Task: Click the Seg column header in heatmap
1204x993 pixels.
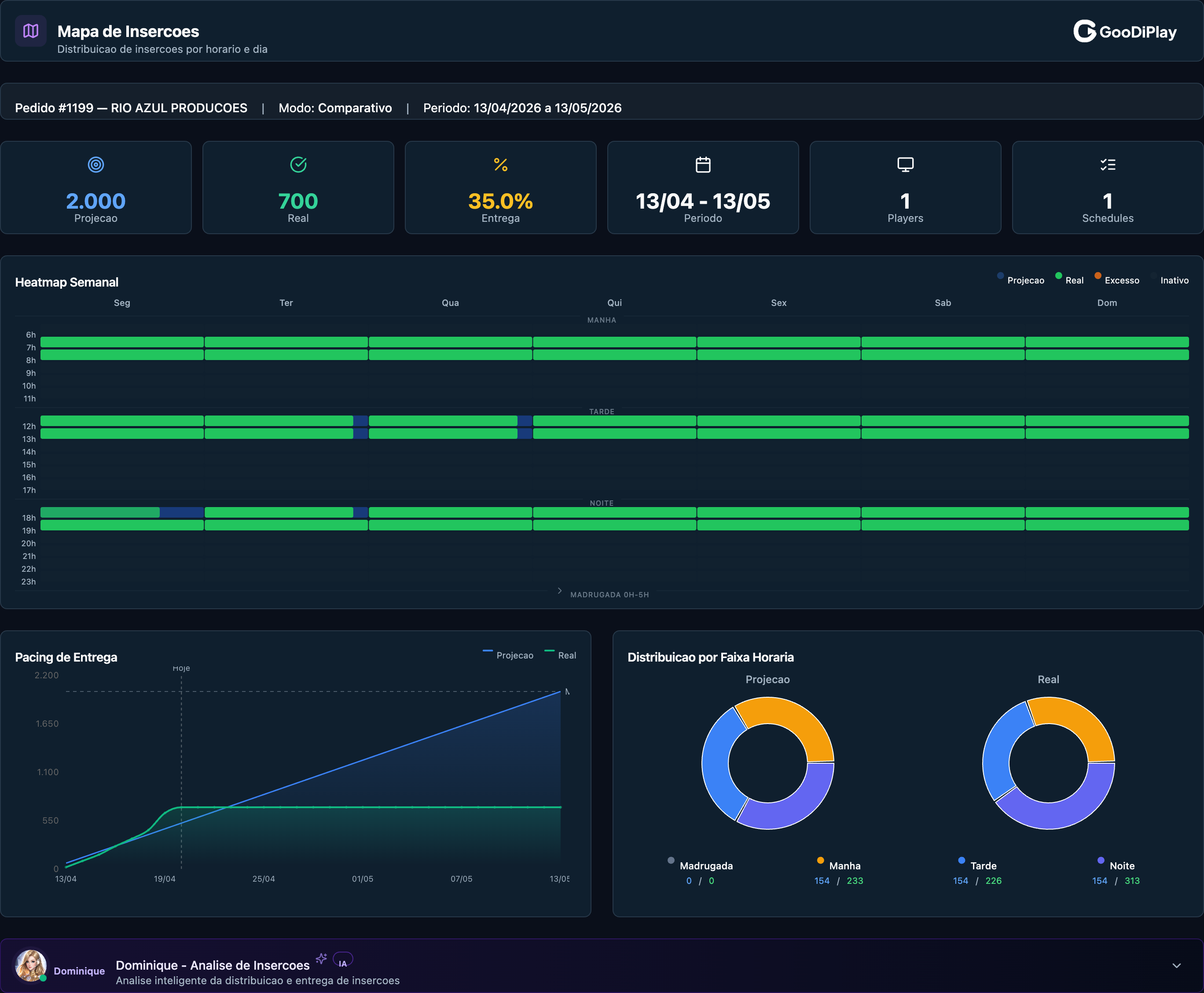Action: coord(122,302)
